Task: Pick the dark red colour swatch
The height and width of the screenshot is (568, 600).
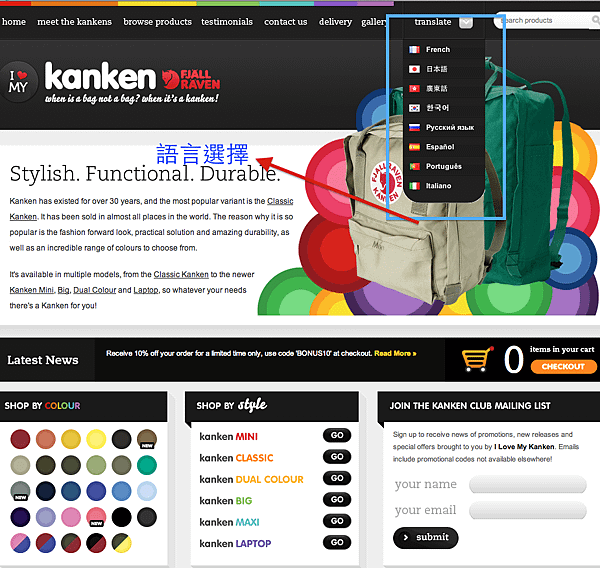Action: click(20, 439)
